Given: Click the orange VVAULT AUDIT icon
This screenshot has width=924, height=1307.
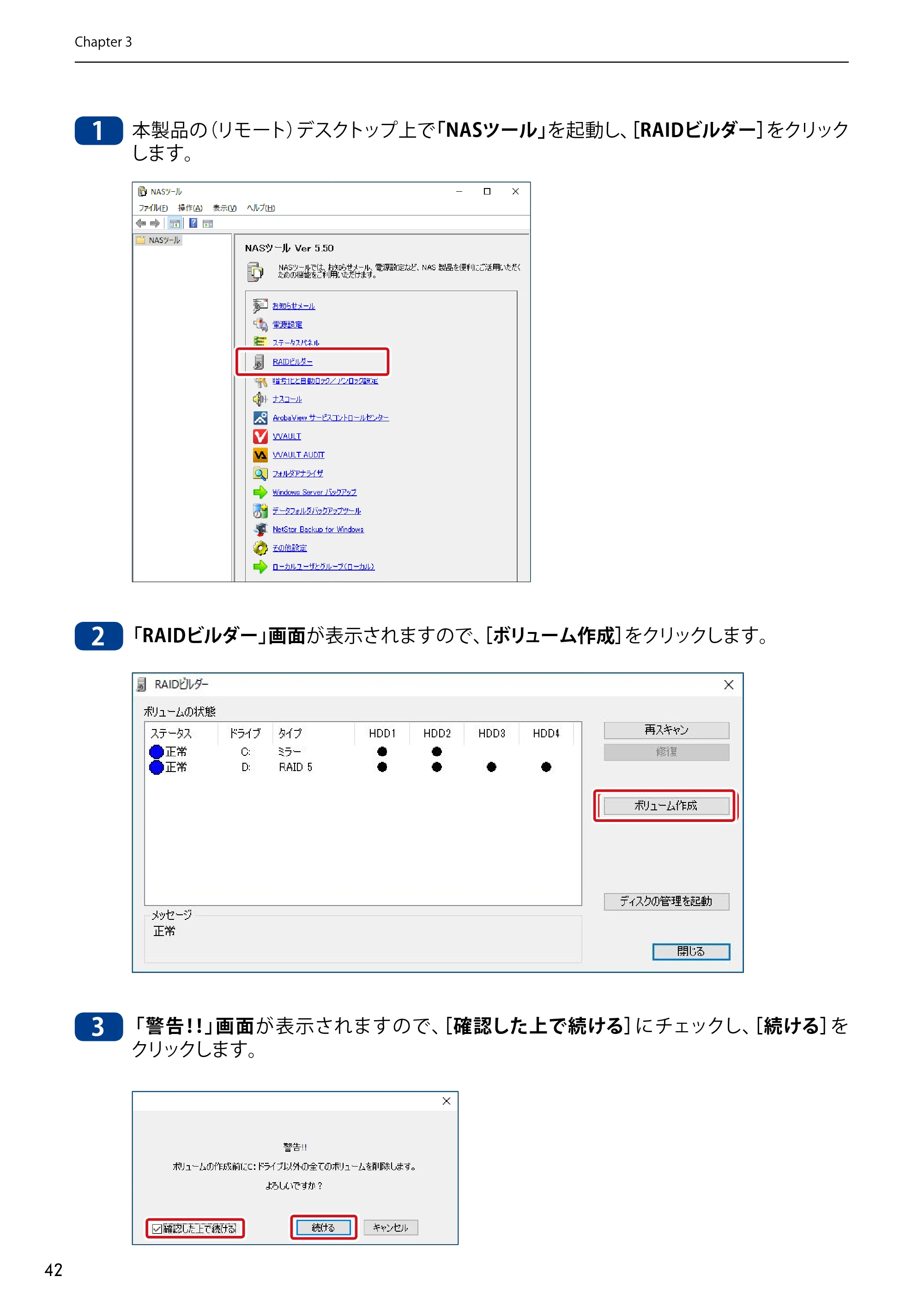Looking at the screenshot, I should coord(260,455).
